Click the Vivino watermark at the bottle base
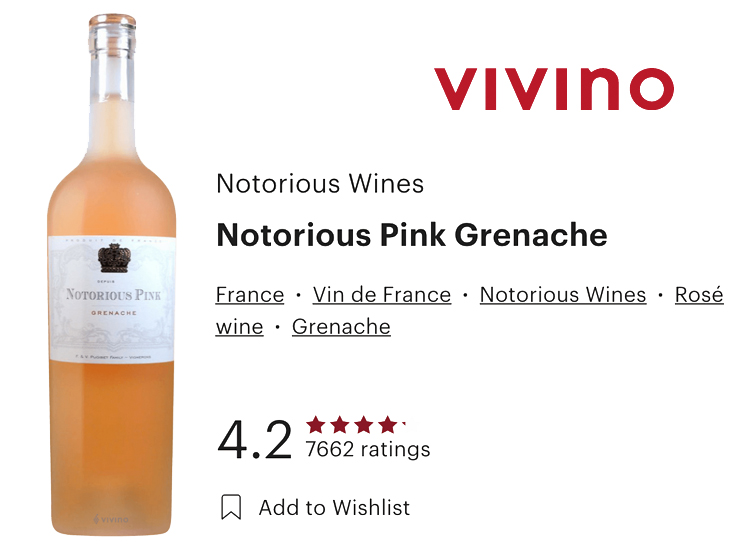The image size is (750, 550). click(x=111, y=520)
